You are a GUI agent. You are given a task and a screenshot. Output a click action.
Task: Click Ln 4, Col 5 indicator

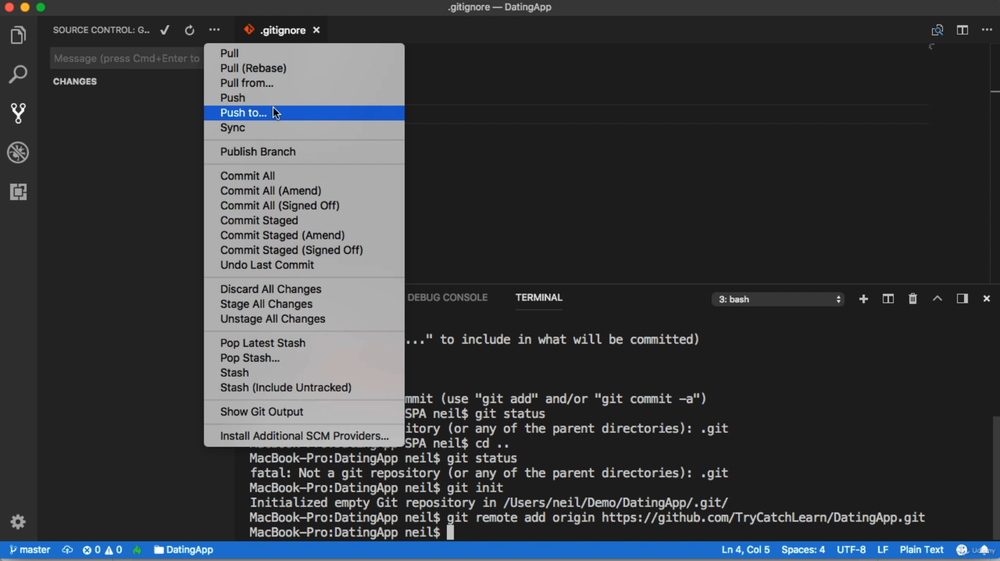point(746,550)
